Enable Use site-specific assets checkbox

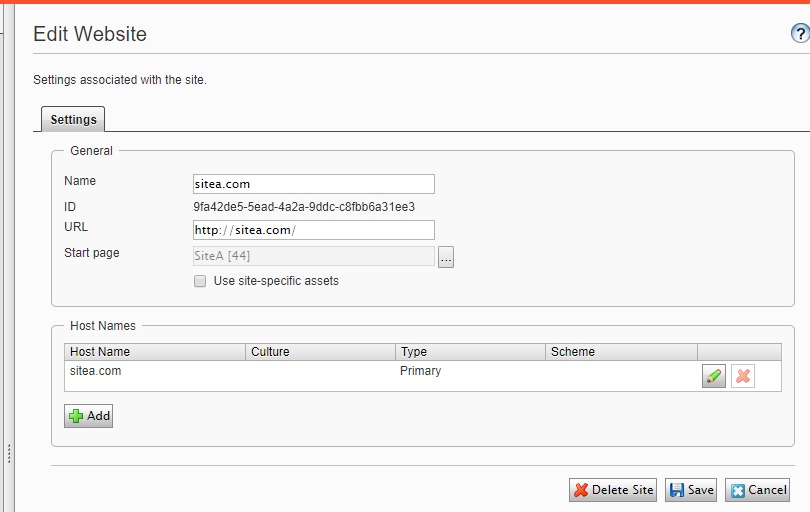(x=200, y=282)
